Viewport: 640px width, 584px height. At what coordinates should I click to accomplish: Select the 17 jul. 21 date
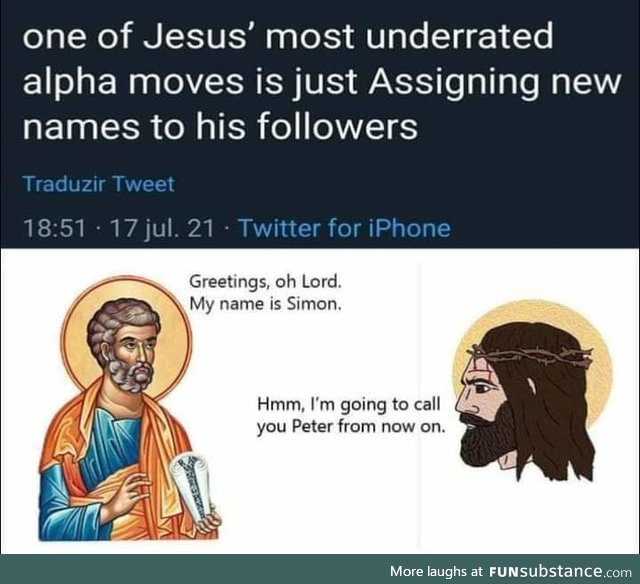coord(162,228)
